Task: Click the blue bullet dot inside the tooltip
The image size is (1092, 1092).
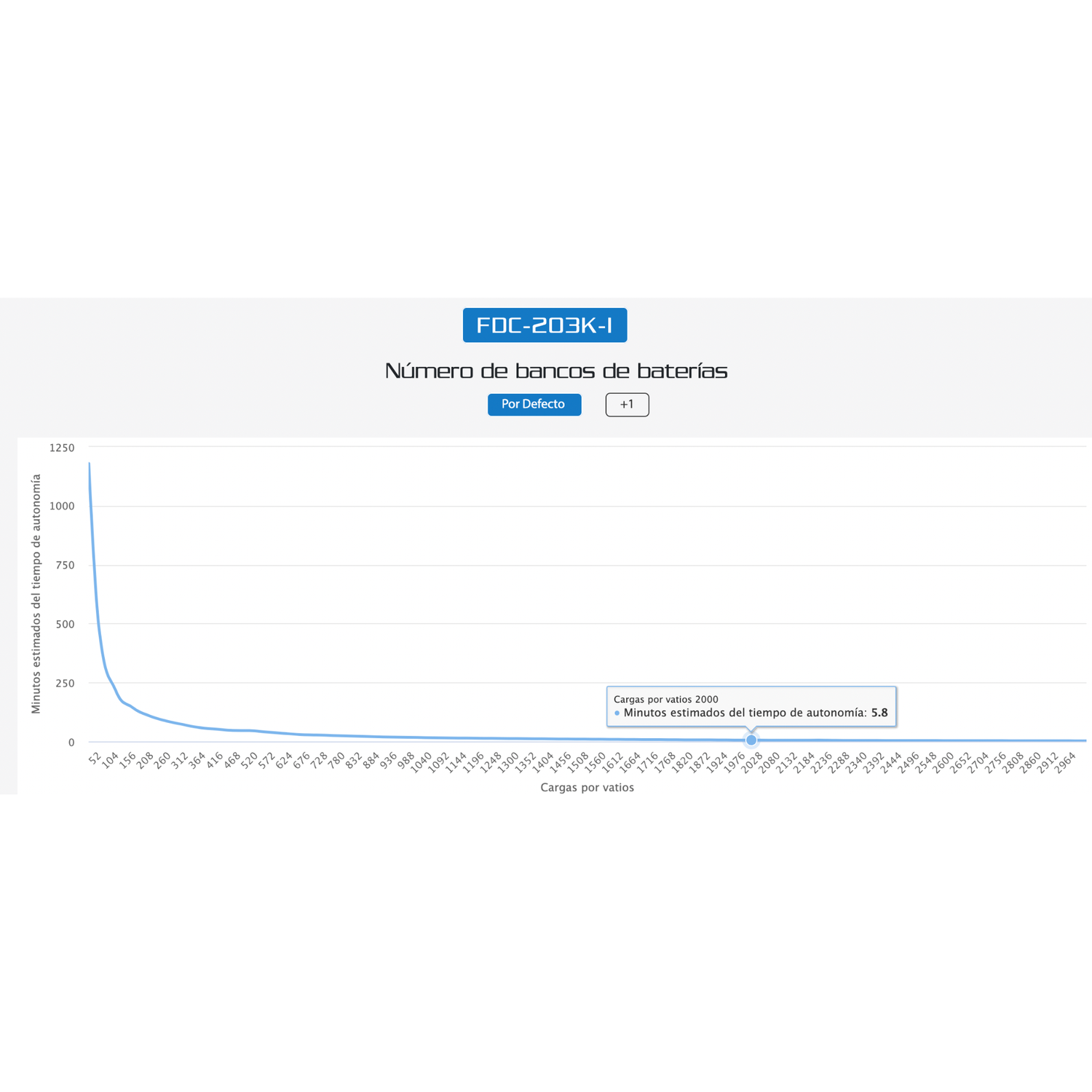Action: point(617,713)
